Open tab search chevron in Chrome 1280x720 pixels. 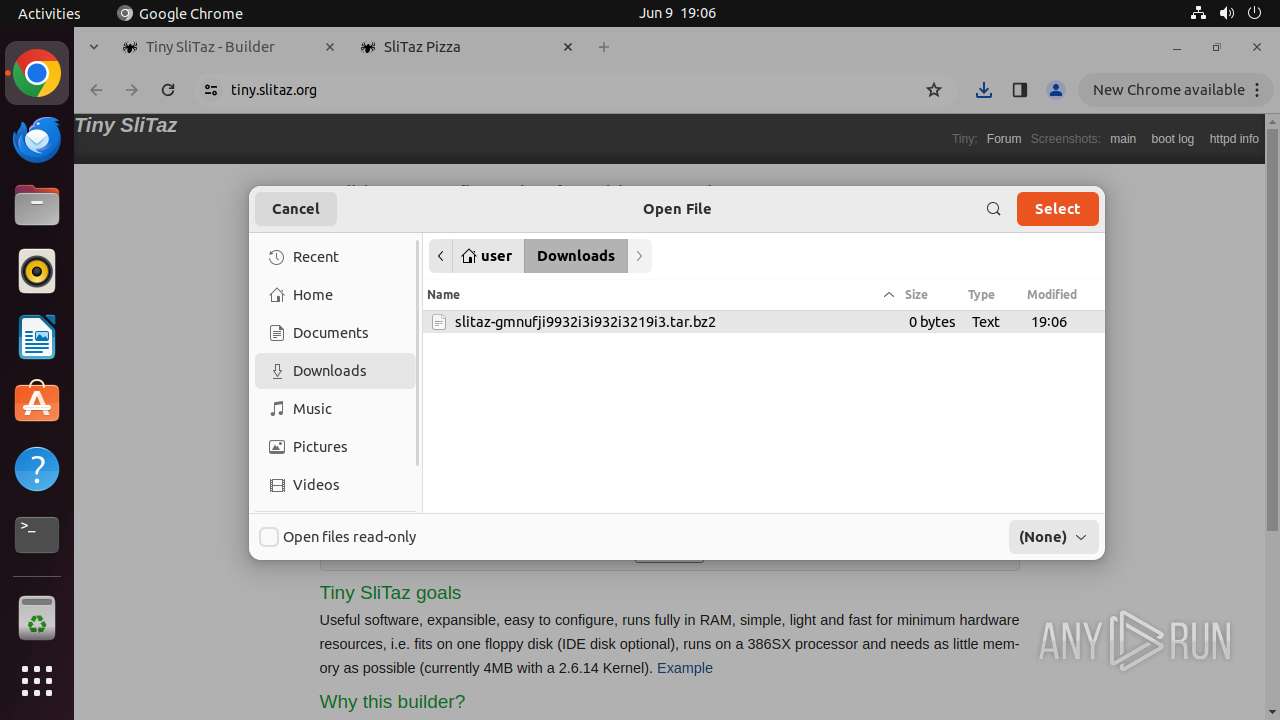click(93, 47)
